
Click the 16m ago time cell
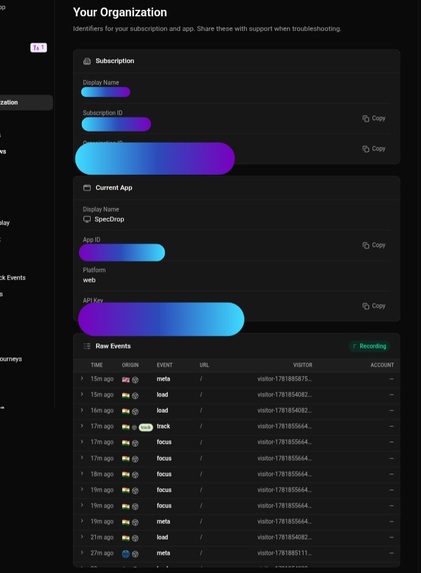[102, 411]
